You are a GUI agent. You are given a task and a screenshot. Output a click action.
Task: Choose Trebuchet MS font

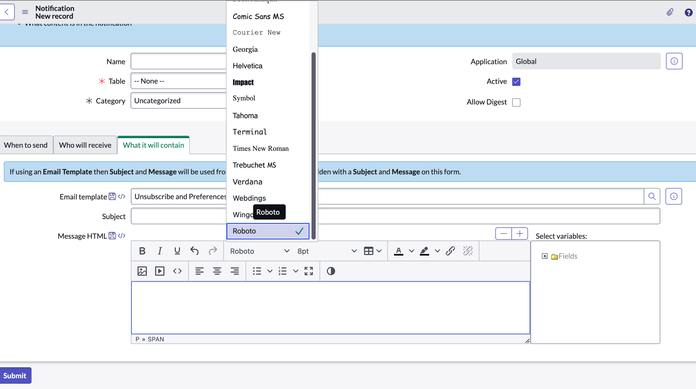coord(268,165)
